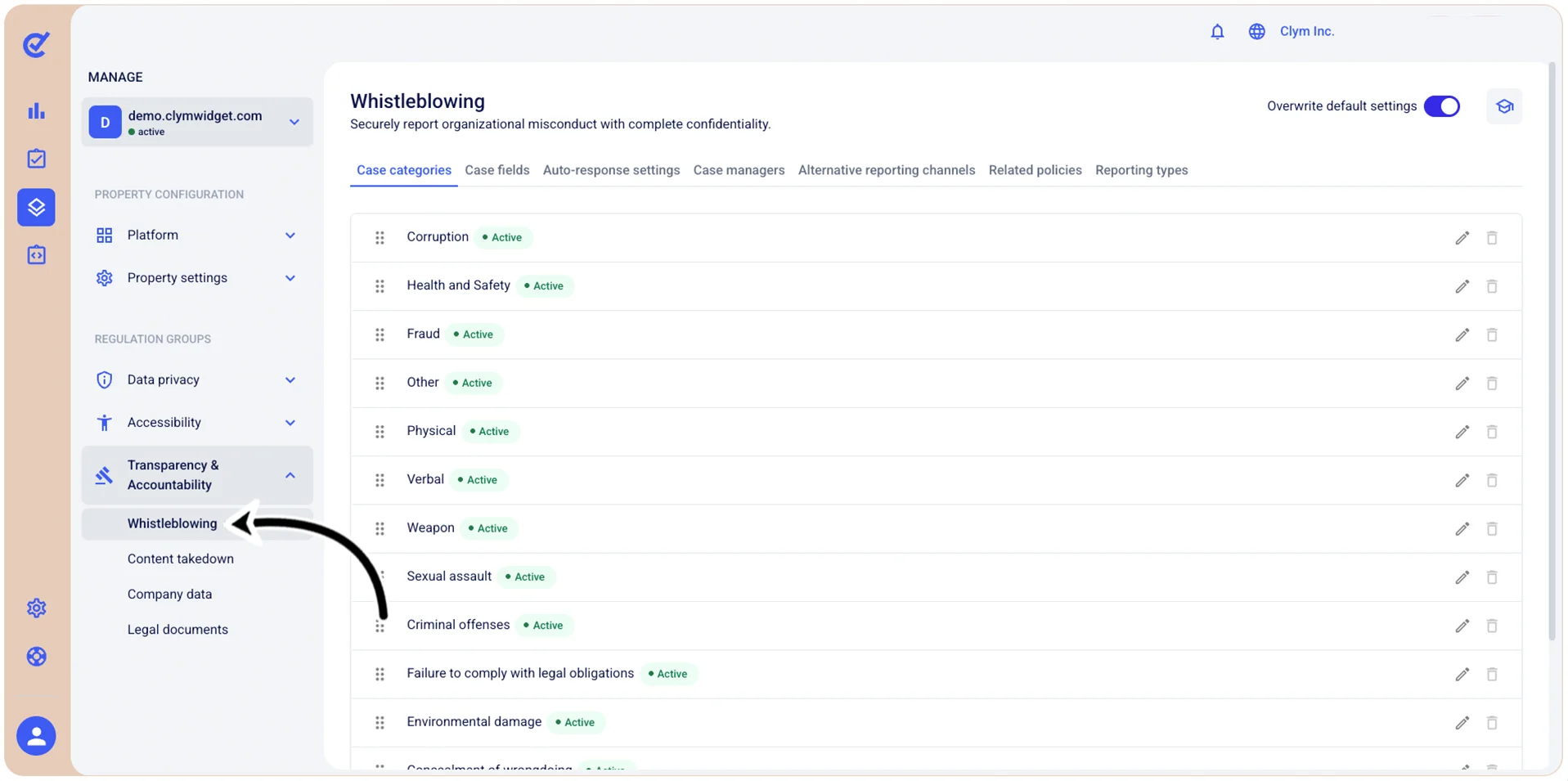Open Legal documents in the sidebar
1568x781 pixels.
(x=177, y=629)
